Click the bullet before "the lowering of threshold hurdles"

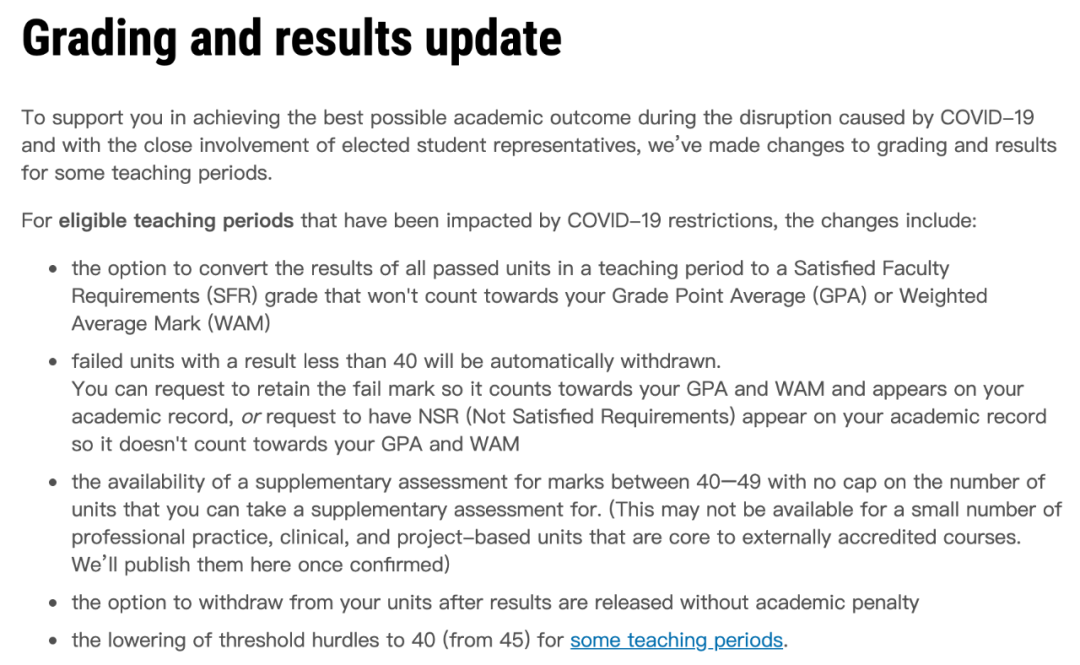[x=53, y=642]
